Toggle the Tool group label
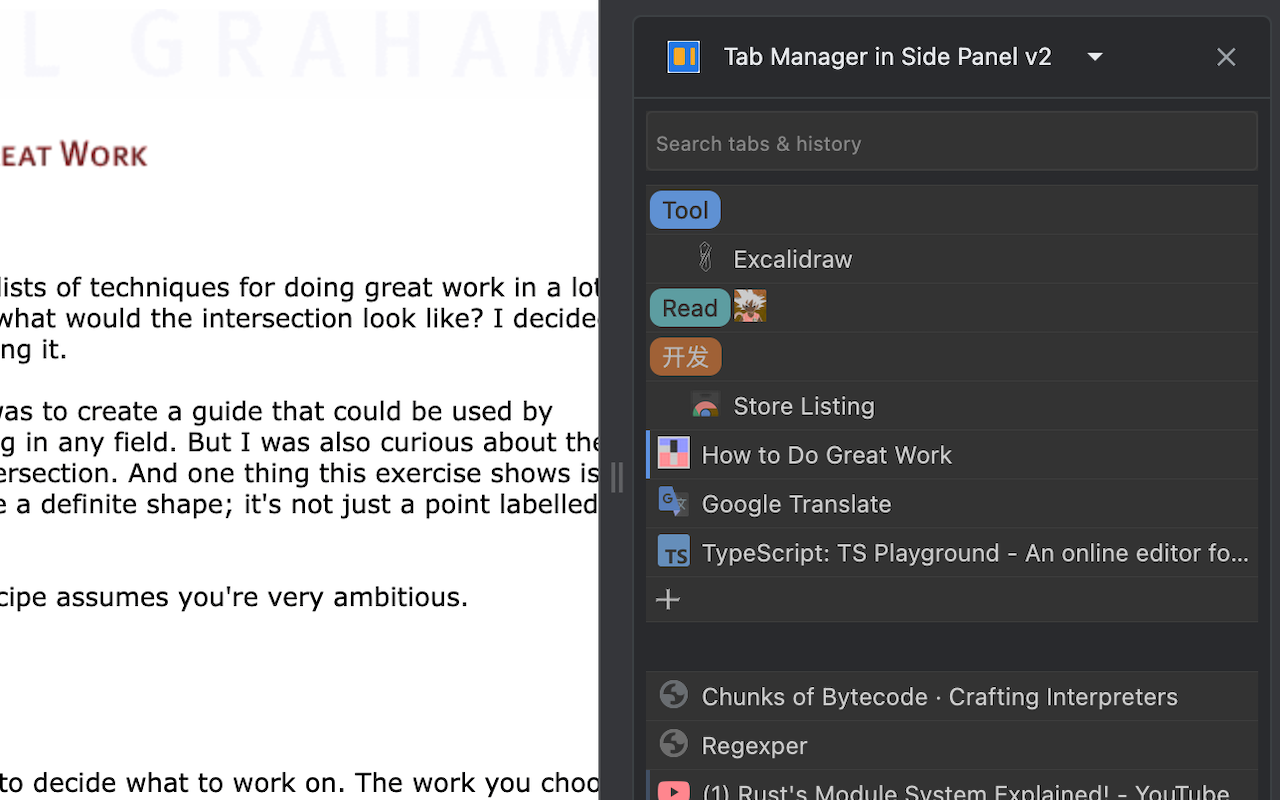The image size is (1280, 800). click(x=684, y=209)
